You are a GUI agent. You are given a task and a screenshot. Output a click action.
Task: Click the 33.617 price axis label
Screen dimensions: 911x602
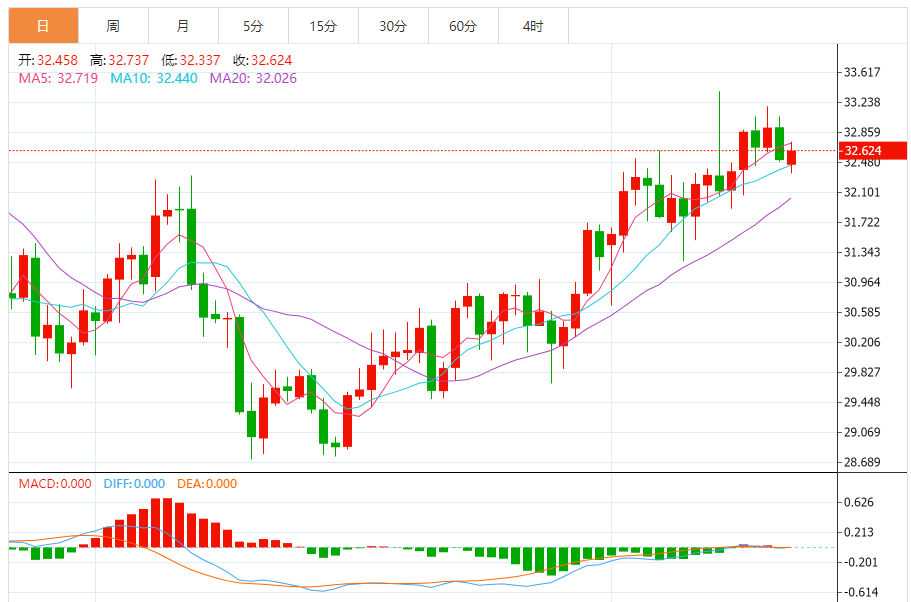coord(862,72)
